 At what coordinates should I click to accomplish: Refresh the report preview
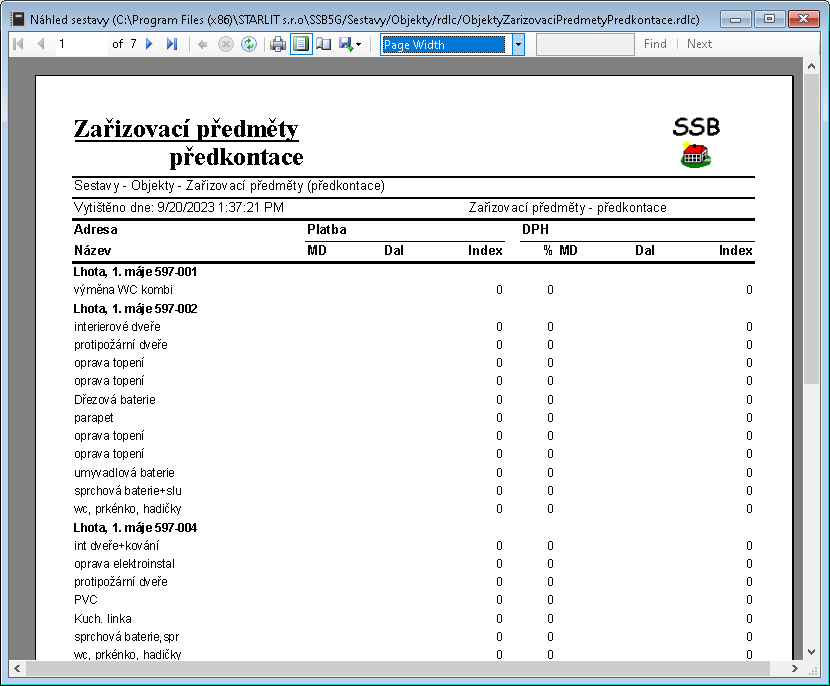248,44
